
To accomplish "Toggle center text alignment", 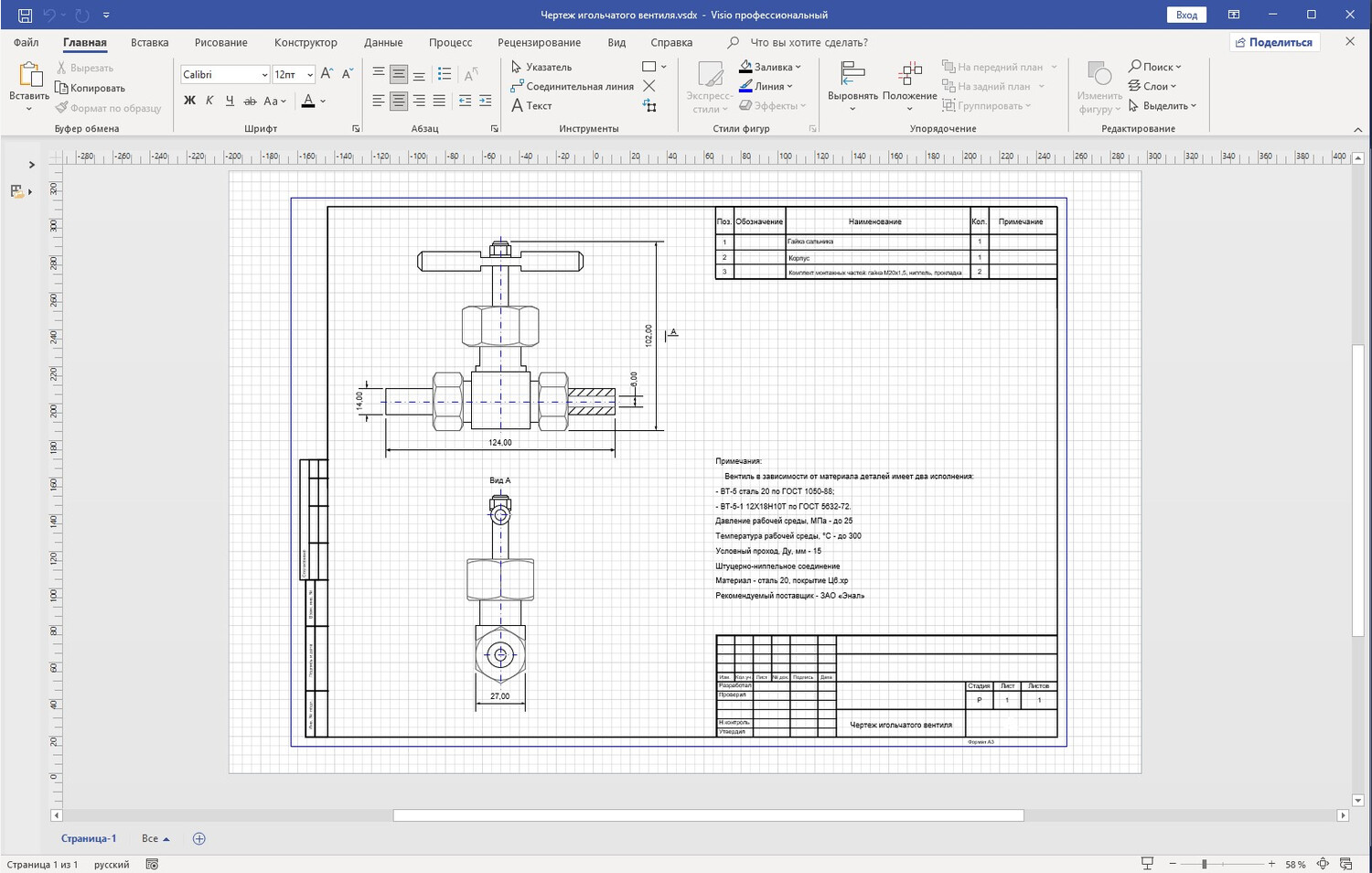I will [x=398, y=101].
